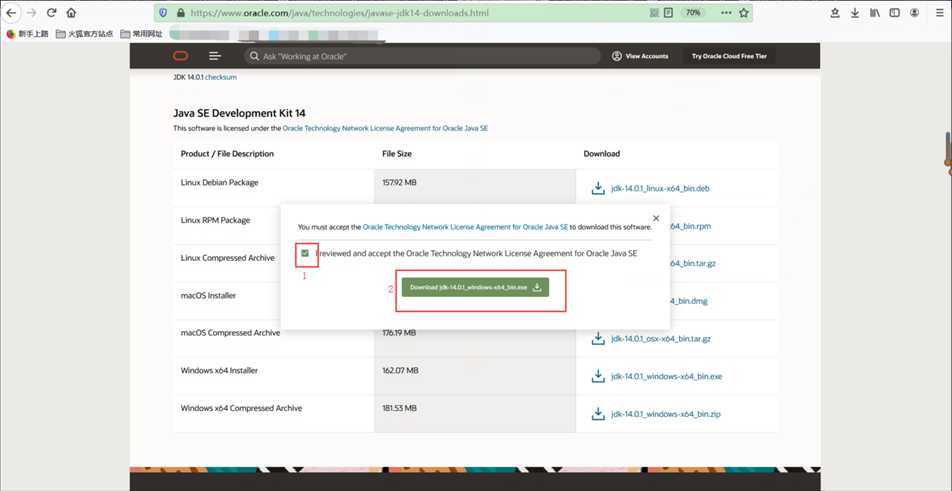Open the 火狐官方站点 bookmark folder
The width and height of the screenshot is (952, 491).
point(84,34)
